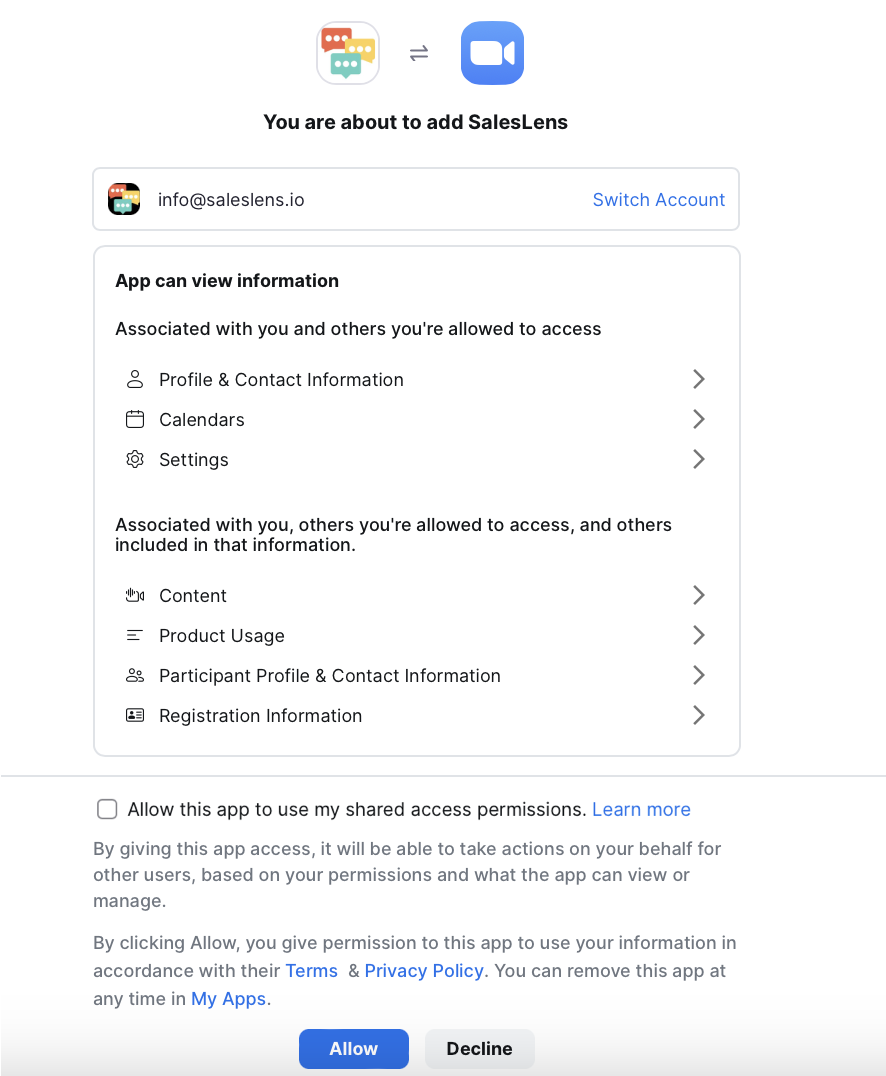Expand Registration Information details chevron
This screenshot has width=886, height=1076.
699,715
